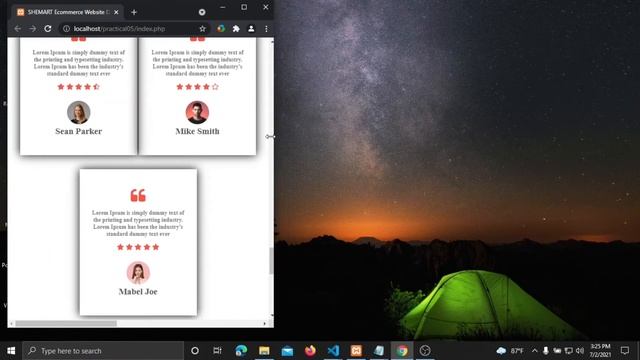Click the Mike Smith name text
This screenshot has height=360, width=640.
click(197, 131)
